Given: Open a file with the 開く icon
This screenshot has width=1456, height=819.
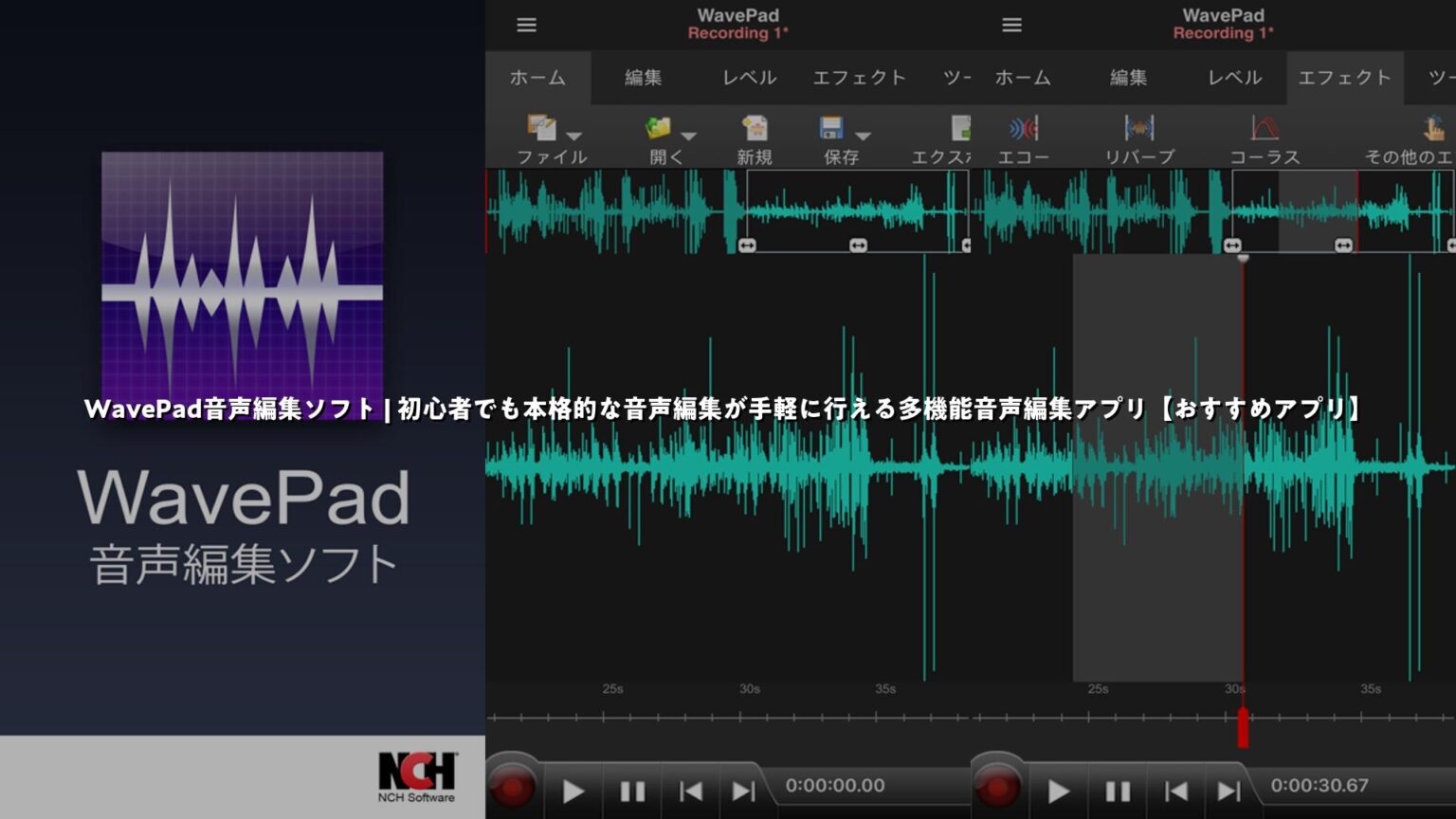Looking at the screenshot, I should coord(657,130).
